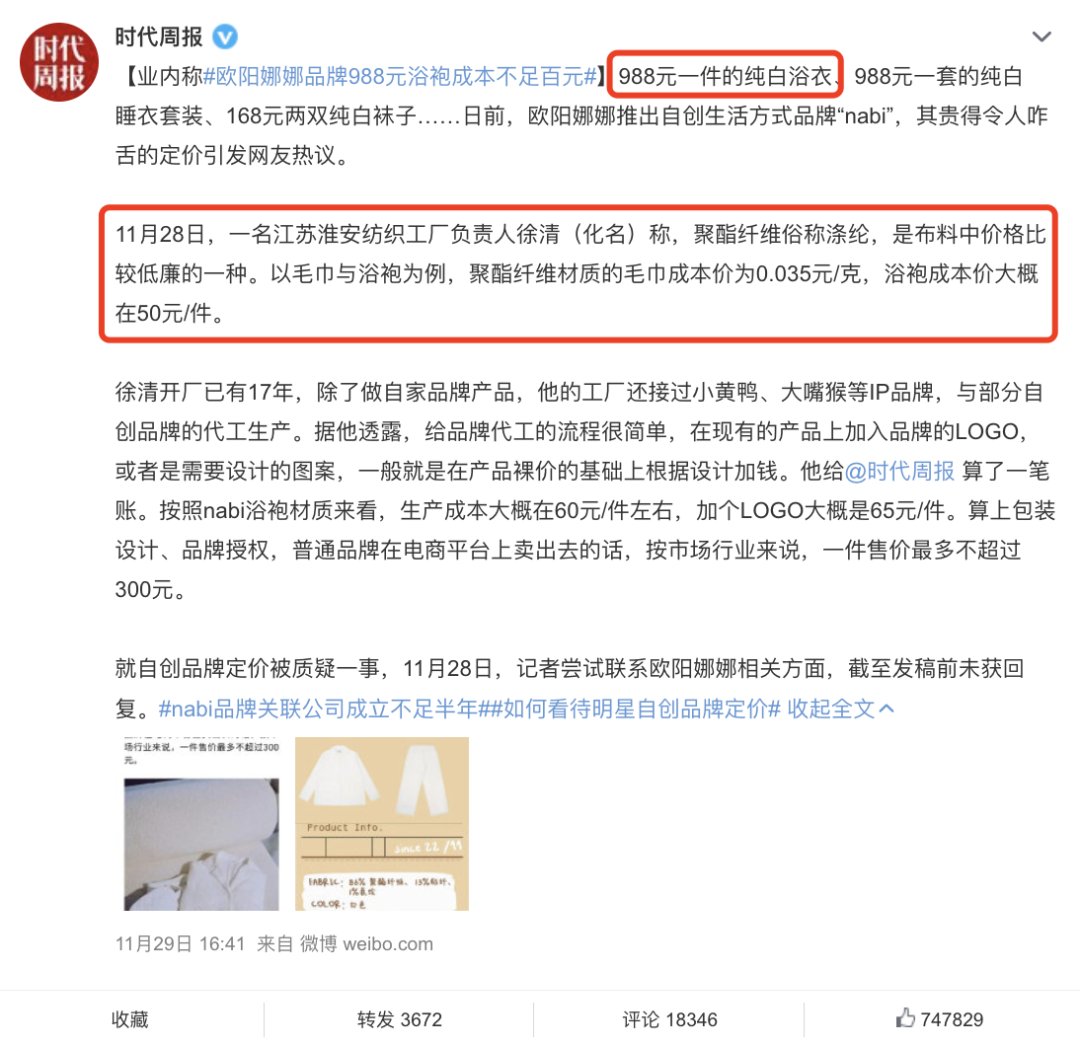Screen dimensions: 1080x1046
Task: Click the 微博 weibo.com source link
Action: (x=366, y=943)
